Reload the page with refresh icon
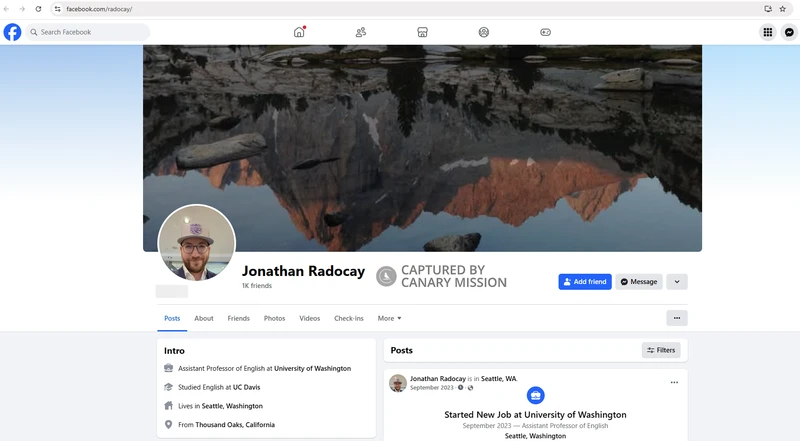 (x=38, y=9)
